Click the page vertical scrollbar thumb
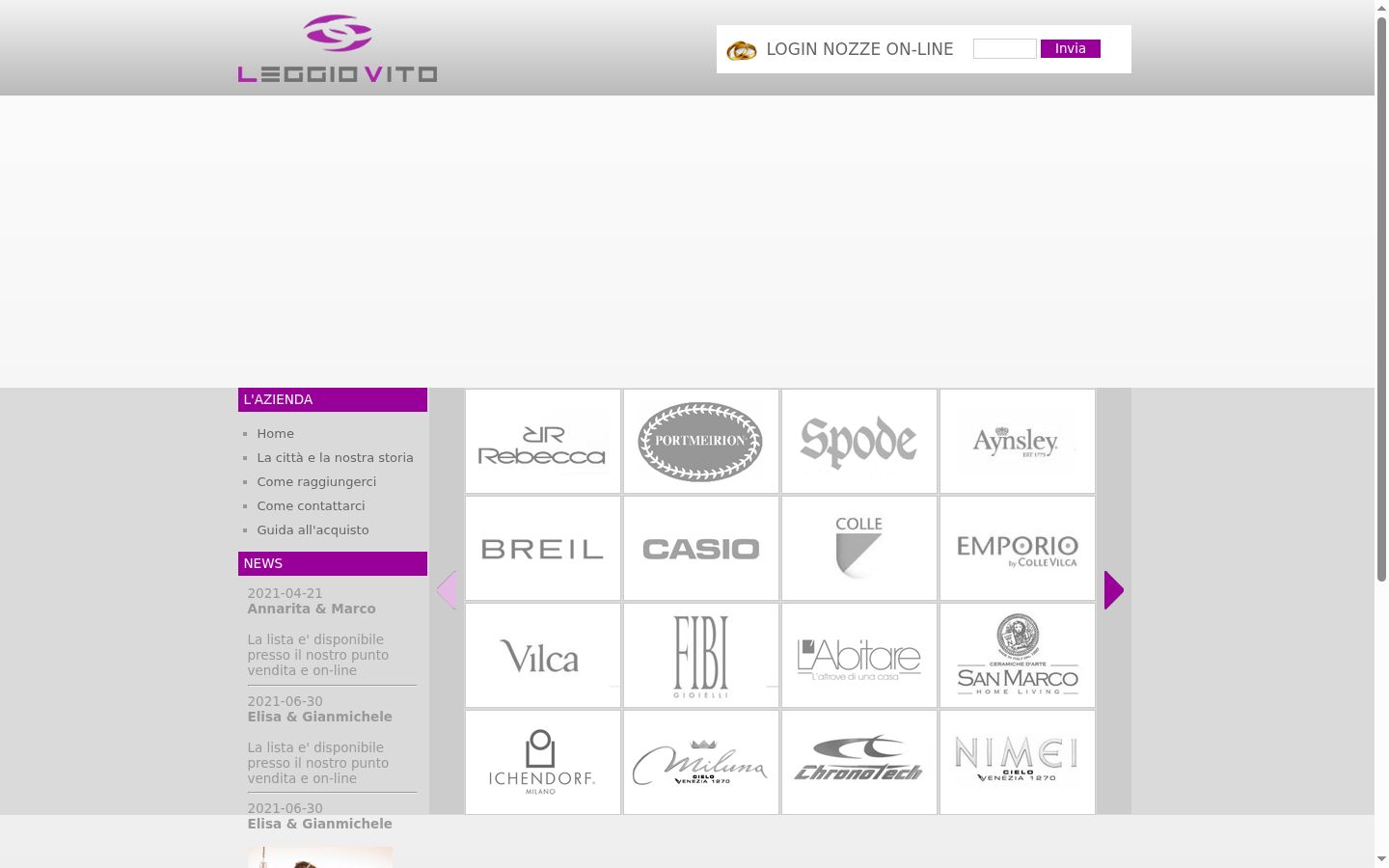1389x868 pixels. coord(1381,299)
